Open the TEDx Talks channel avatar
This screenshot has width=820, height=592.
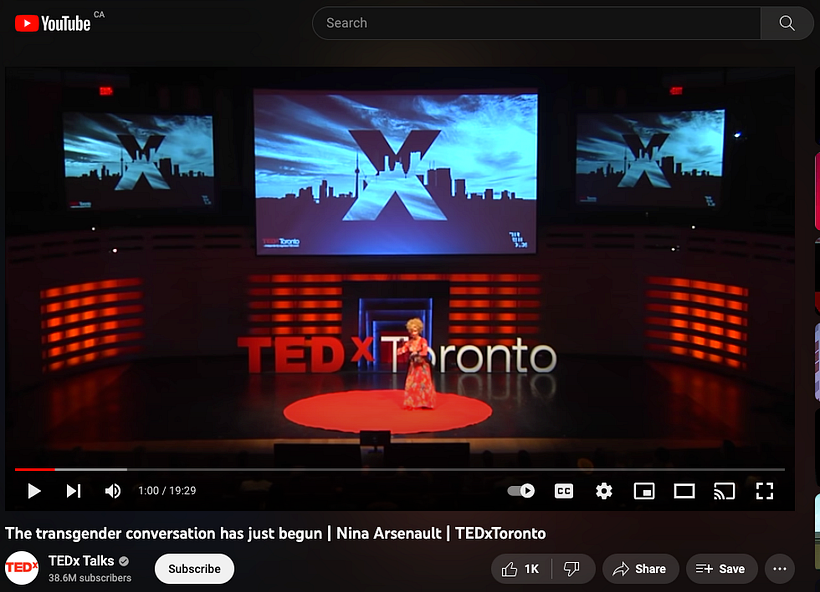point(21,567)
